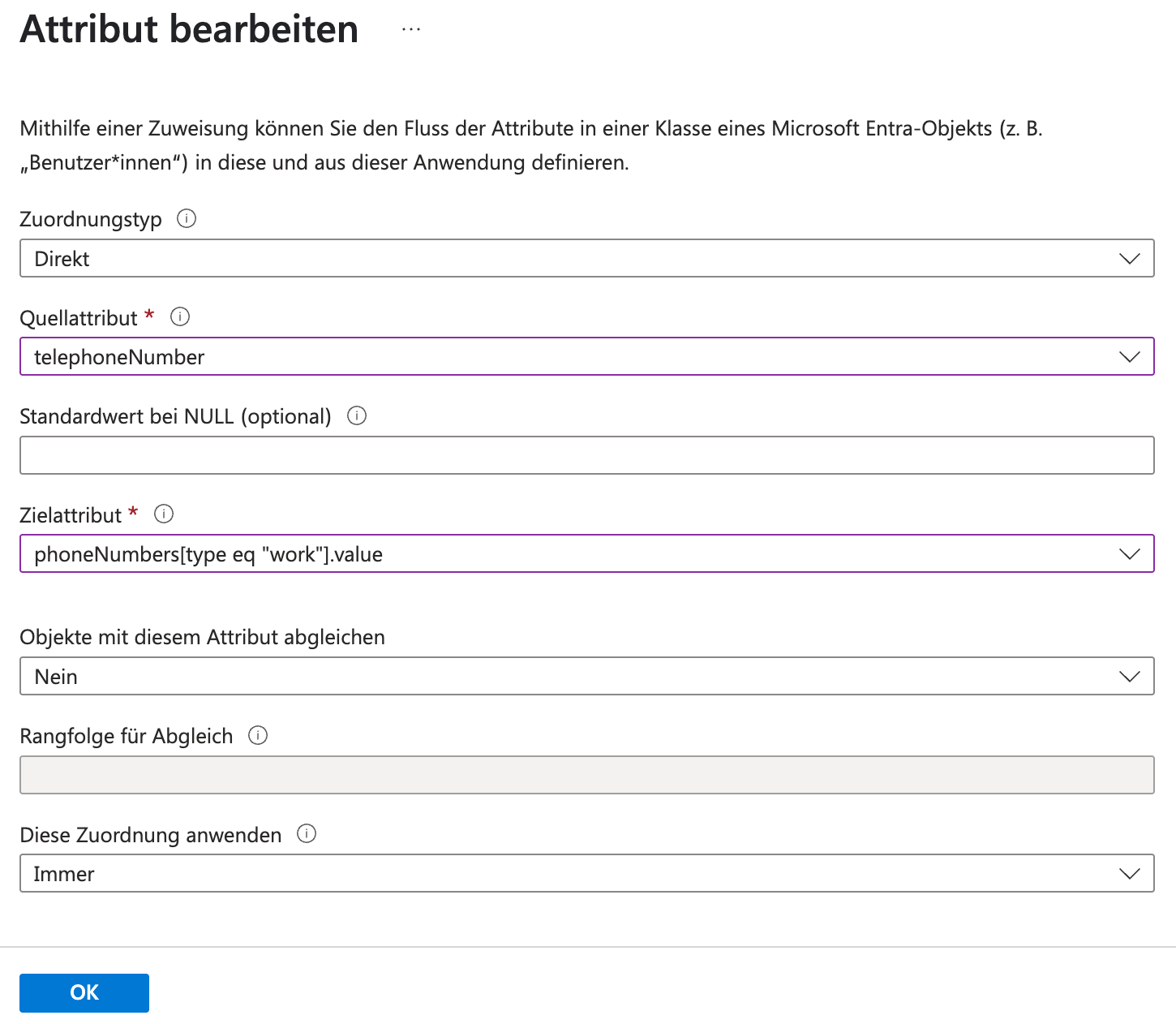The height and width of the screenshot is (1024, 1176).
Task: Click the info icon next to Zielattribut
Action: [x=164, y=514]
